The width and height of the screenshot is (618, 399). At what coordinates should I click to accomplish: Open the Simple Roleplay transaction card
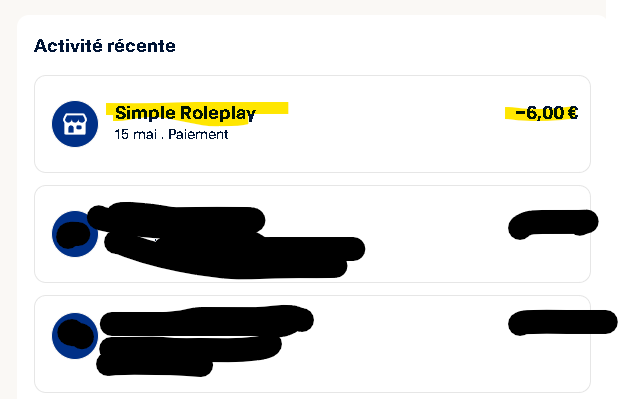313,124
